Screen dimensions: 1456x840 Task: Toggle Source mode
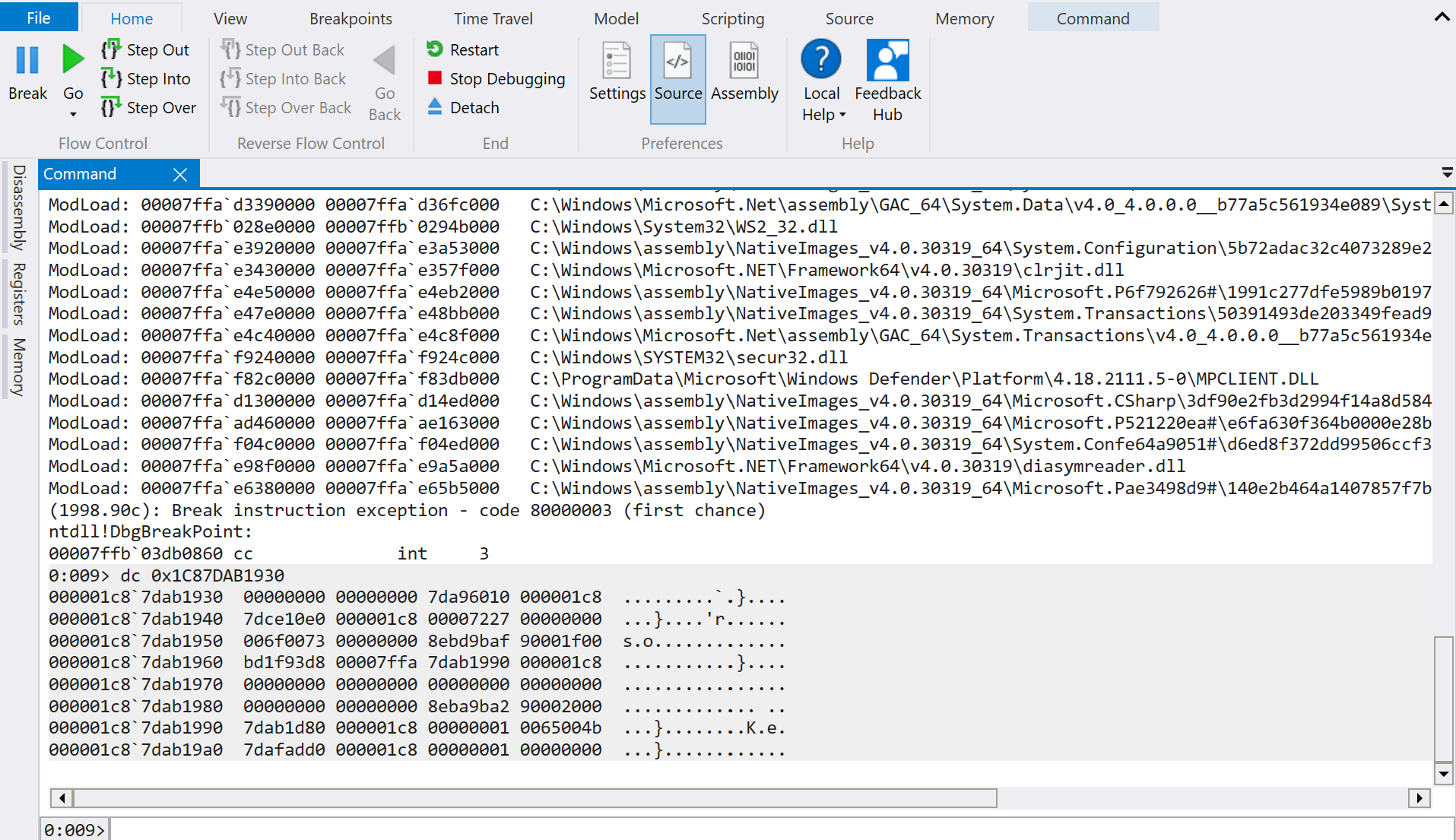tap(678, 78)
